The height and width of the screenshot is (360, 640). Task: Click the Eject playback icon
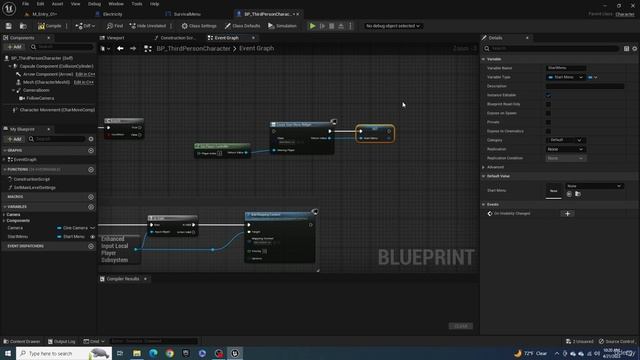[x=341, y=26]
